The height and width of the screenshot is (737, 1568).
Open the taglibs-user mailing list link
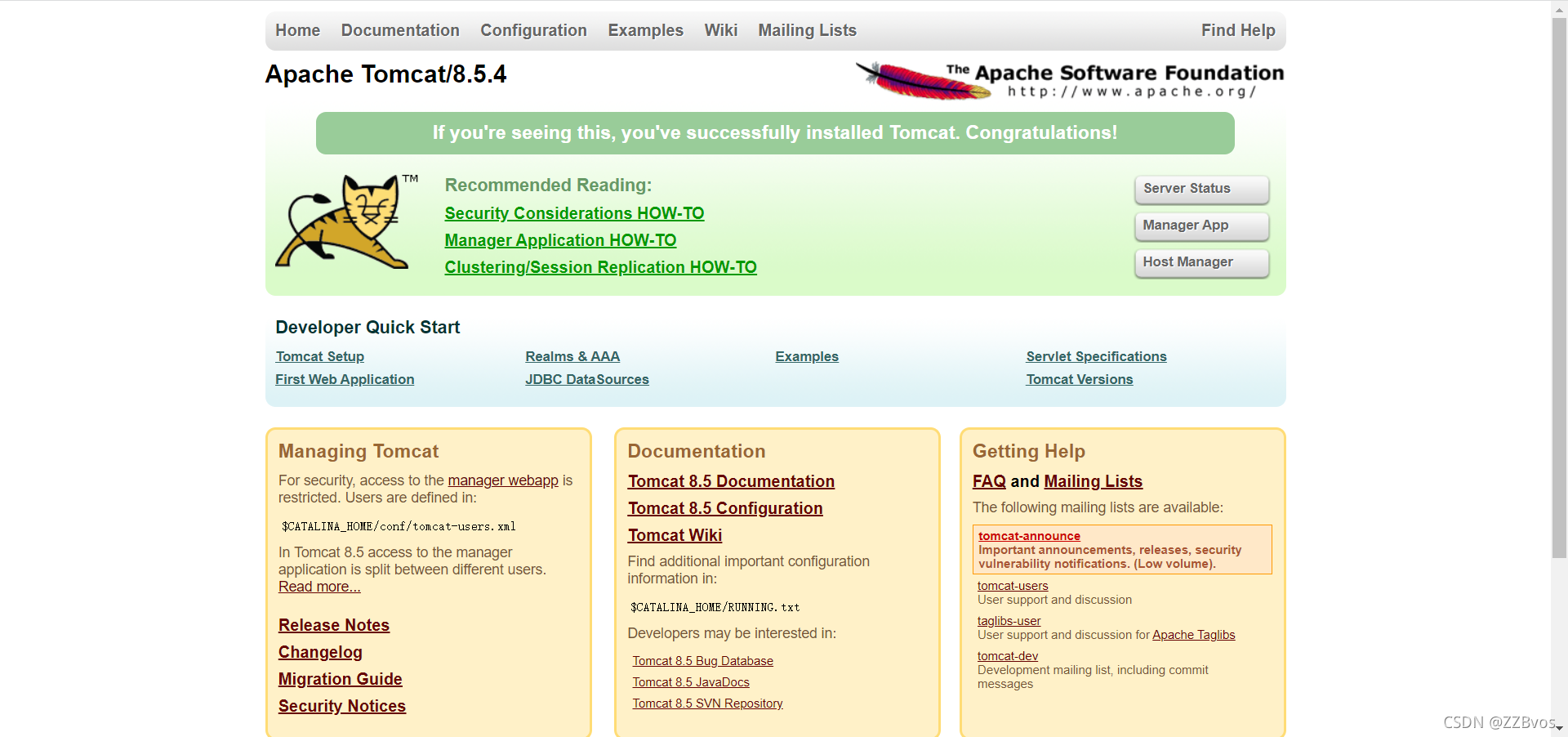click(1009, 621)
